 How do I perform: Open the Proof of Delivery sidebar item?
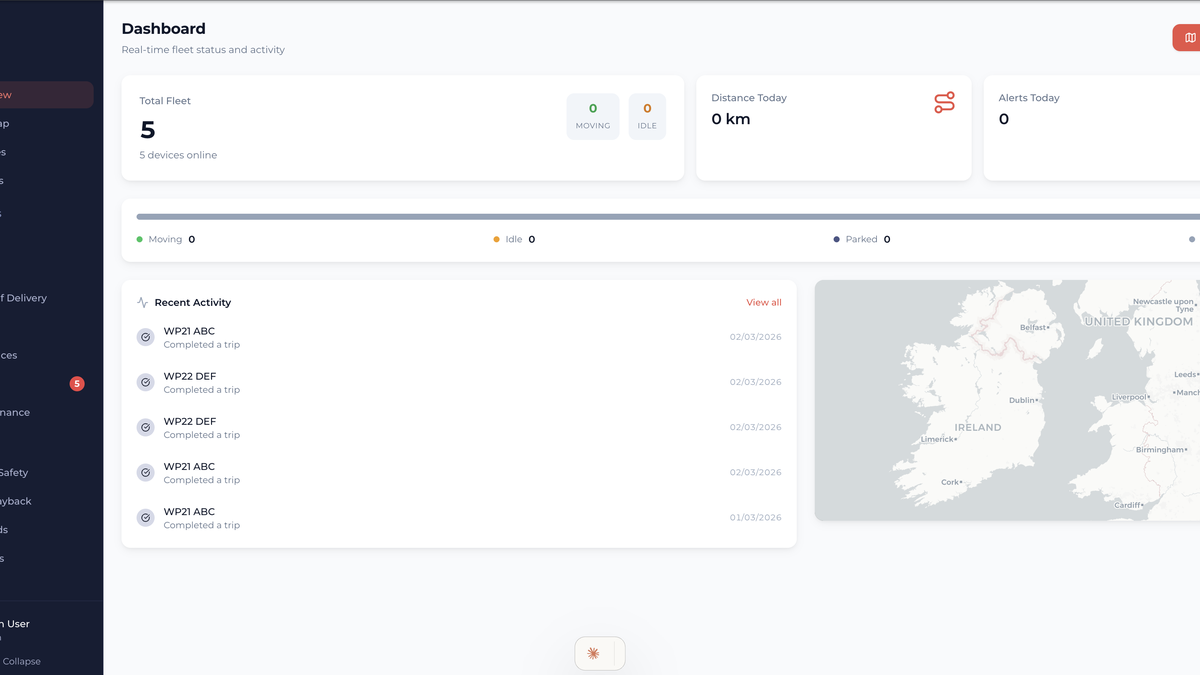24,298
